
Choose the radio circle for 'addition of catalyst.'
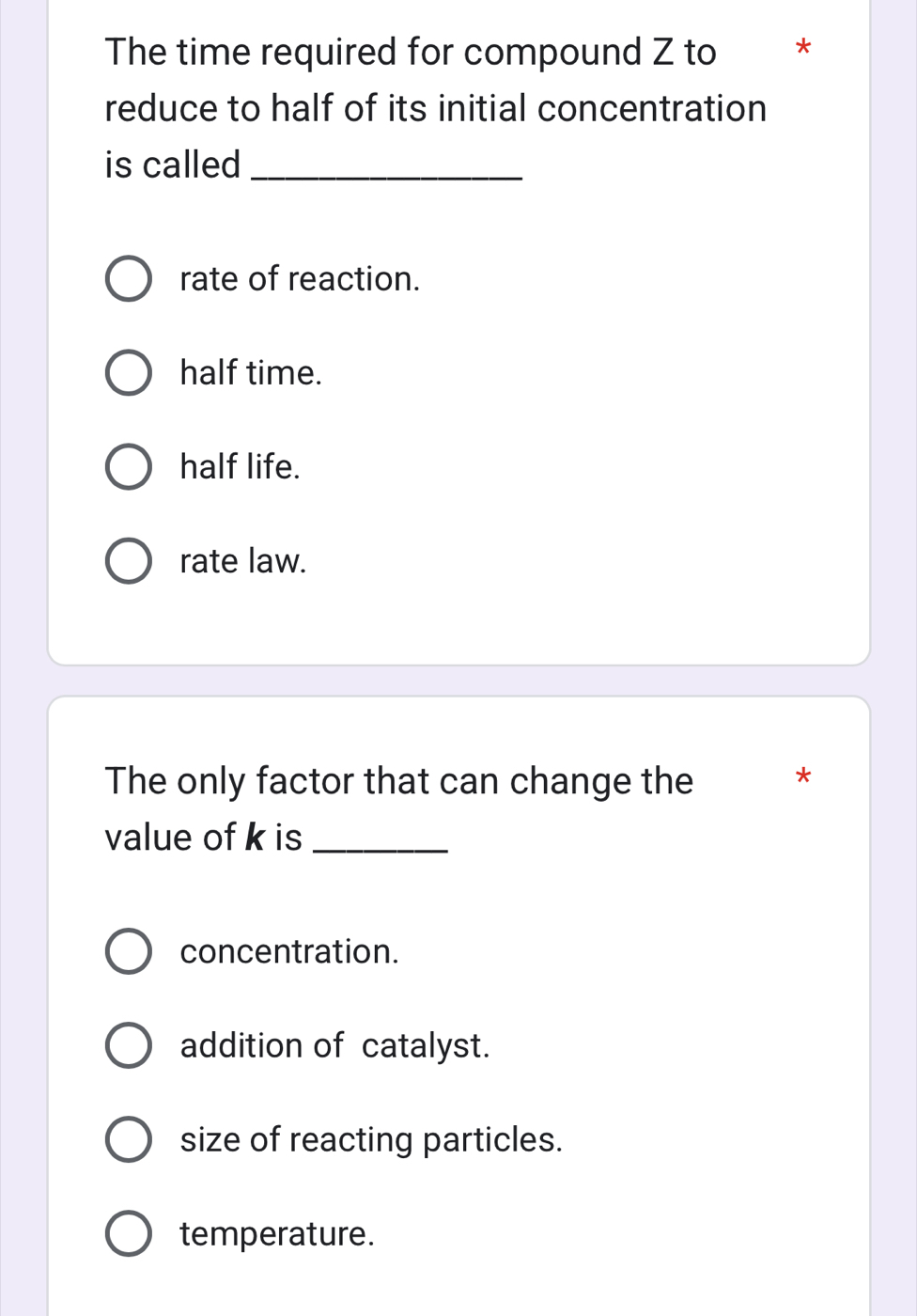[128, 1045]
